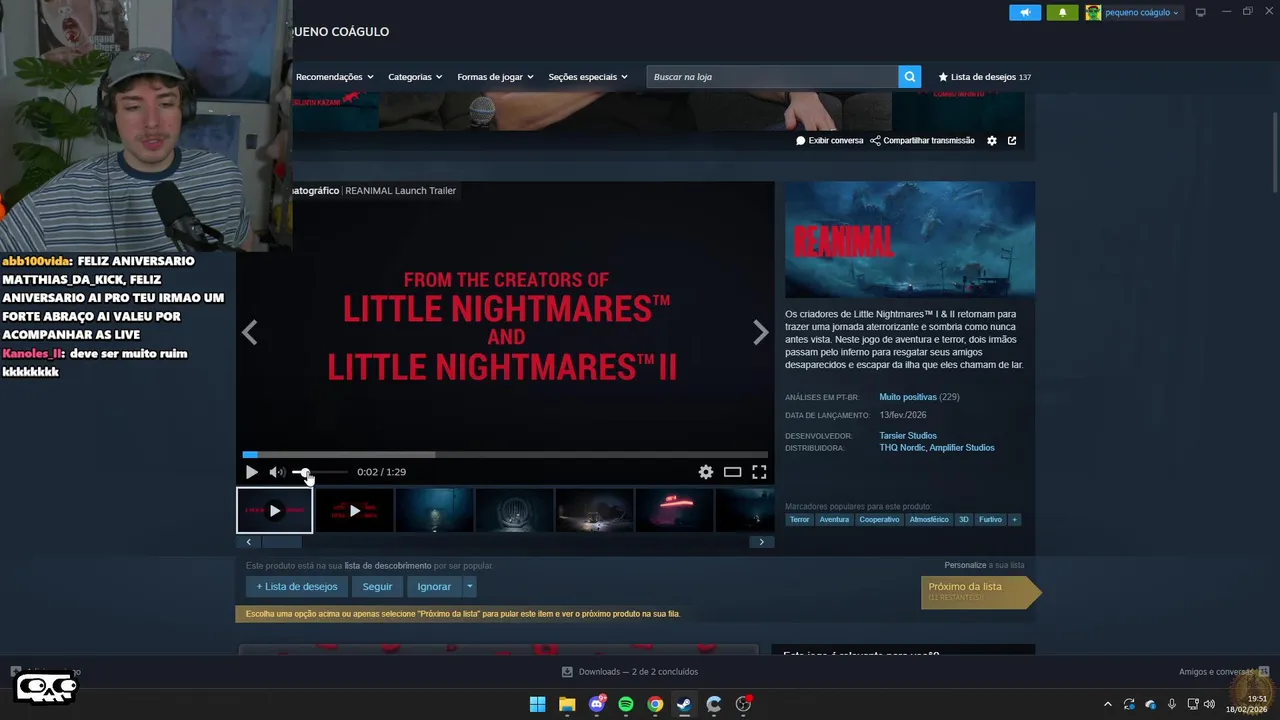Add a tag with the plus button

[x=1014, y=520]
